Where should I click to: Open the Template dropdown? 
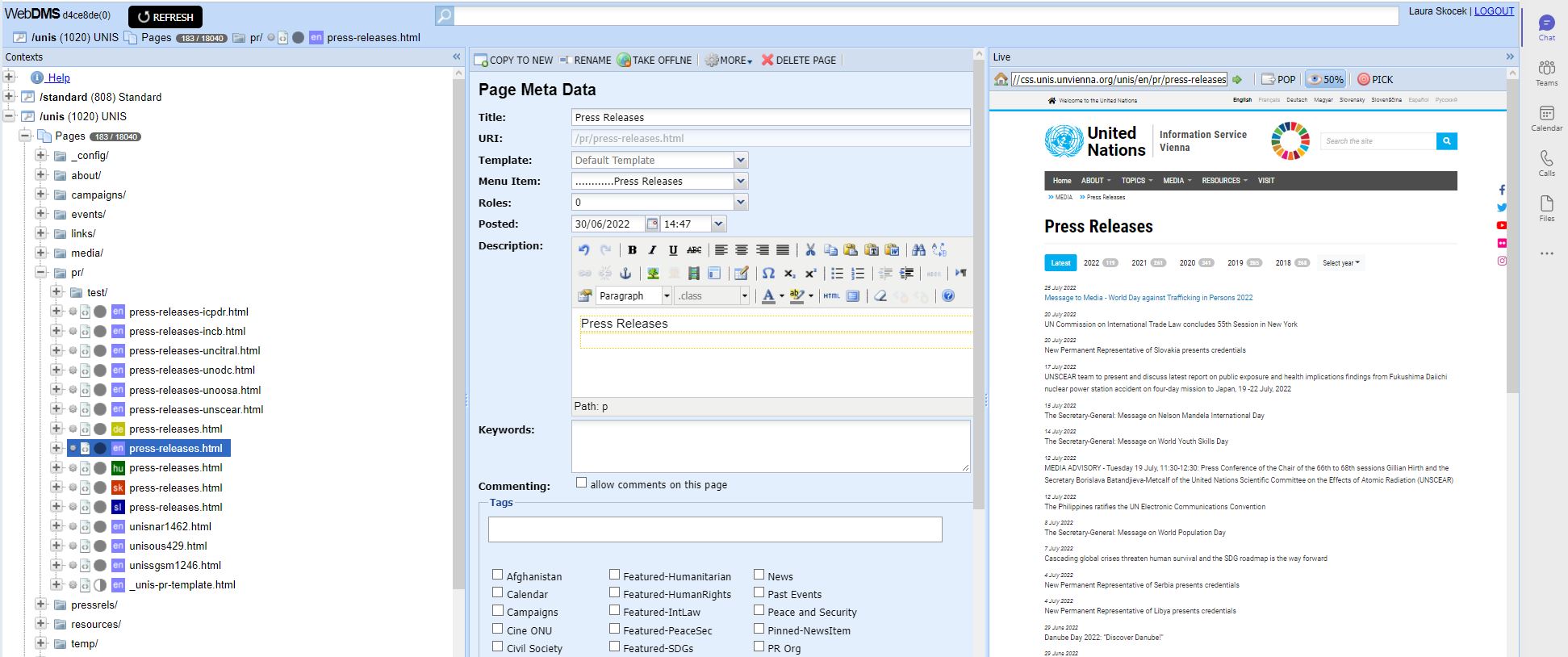[x=740, y=160]
